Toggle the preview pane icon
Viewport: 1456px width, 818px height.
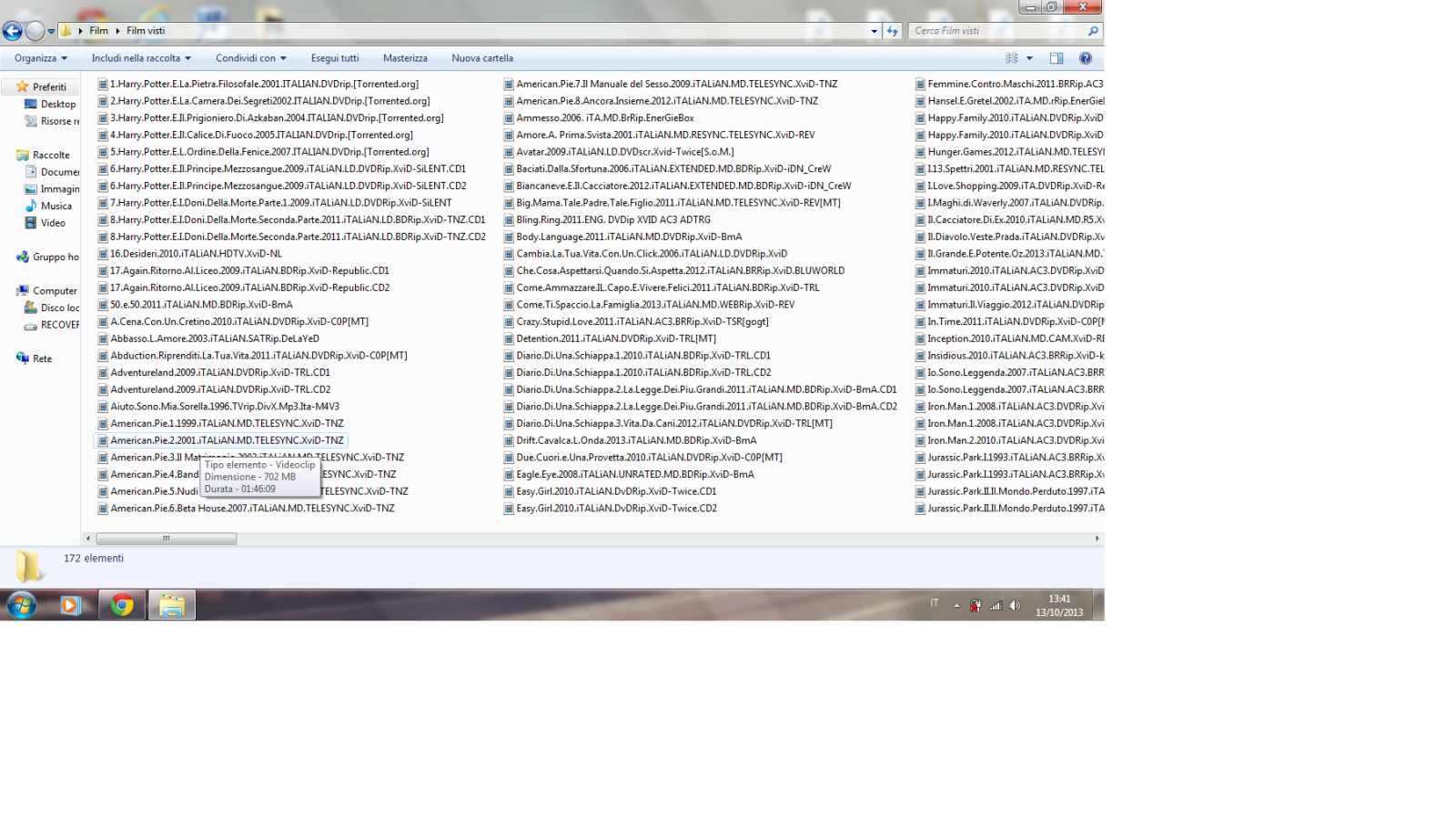pos(1057,58)
